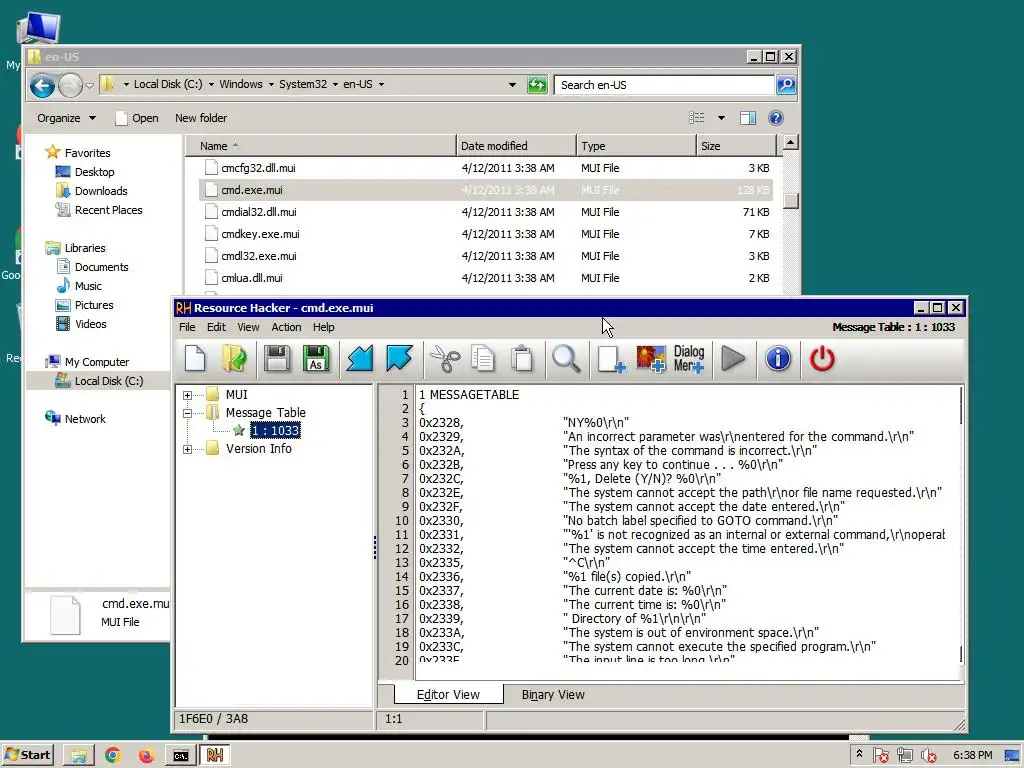The height and width of the screenshot is (768, 1024).
Task: Switch to Command Prompt taskbar button
Action: click(181, 756)
